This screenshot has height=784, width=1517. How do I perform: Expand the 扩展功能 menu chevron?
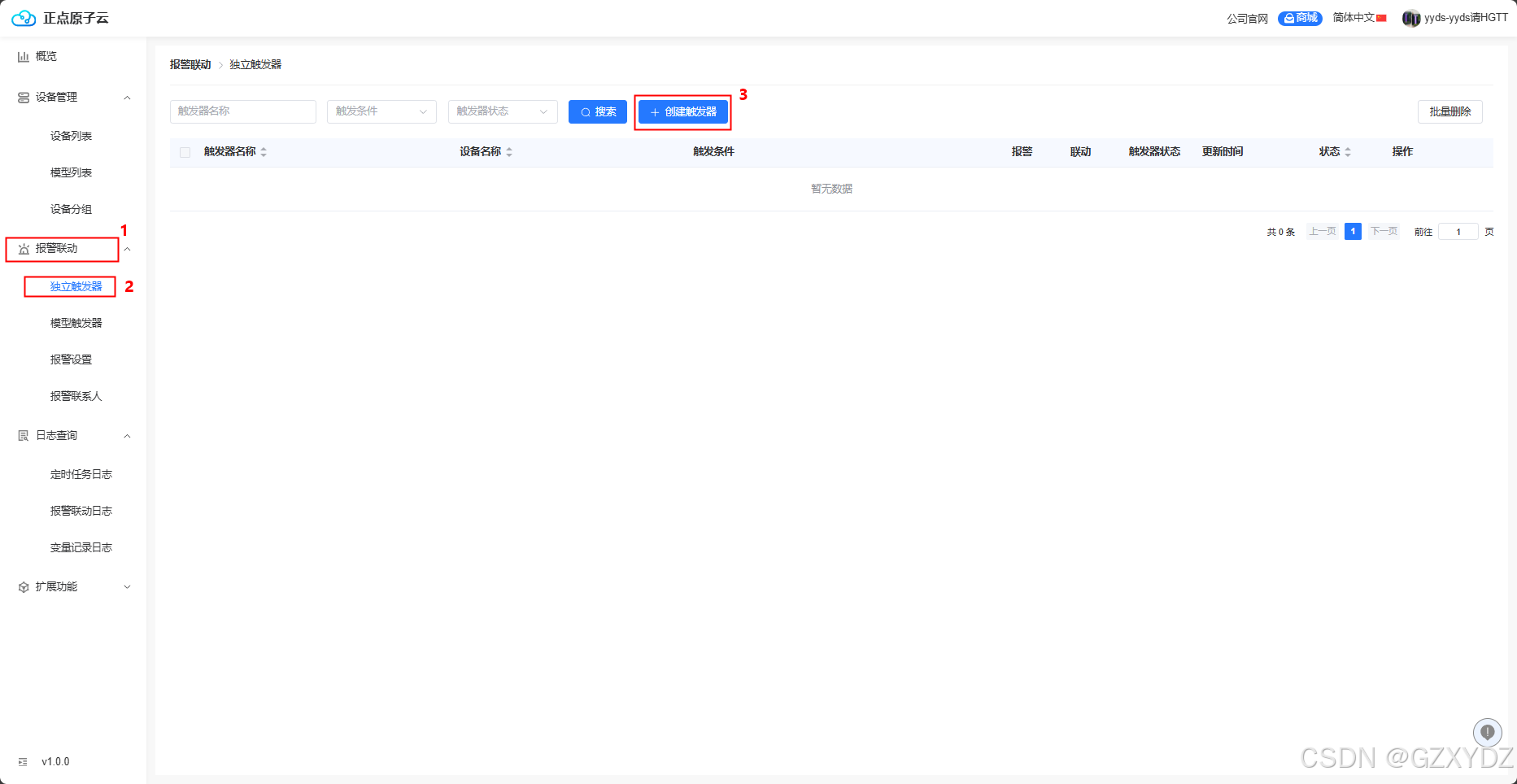pyautogui.click(x=127, y=587)
